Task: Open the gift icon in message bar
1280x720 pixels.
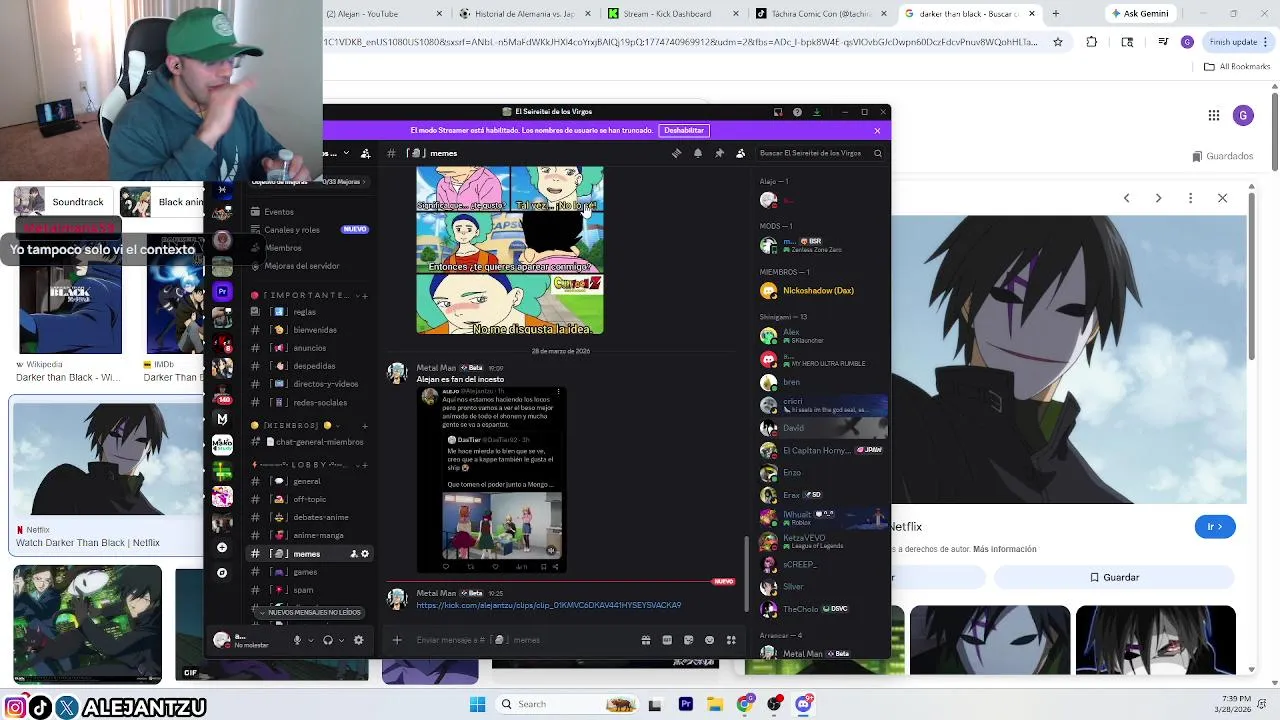Action: coord(646,640)
